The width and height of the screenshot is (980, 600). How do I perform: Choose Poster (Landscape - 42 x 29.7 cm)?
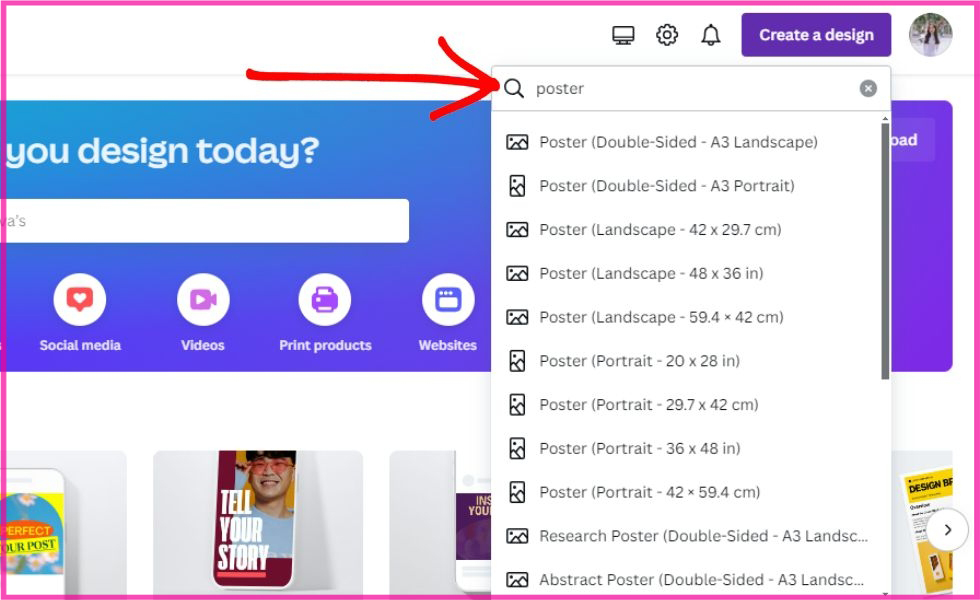coord(686,229)
